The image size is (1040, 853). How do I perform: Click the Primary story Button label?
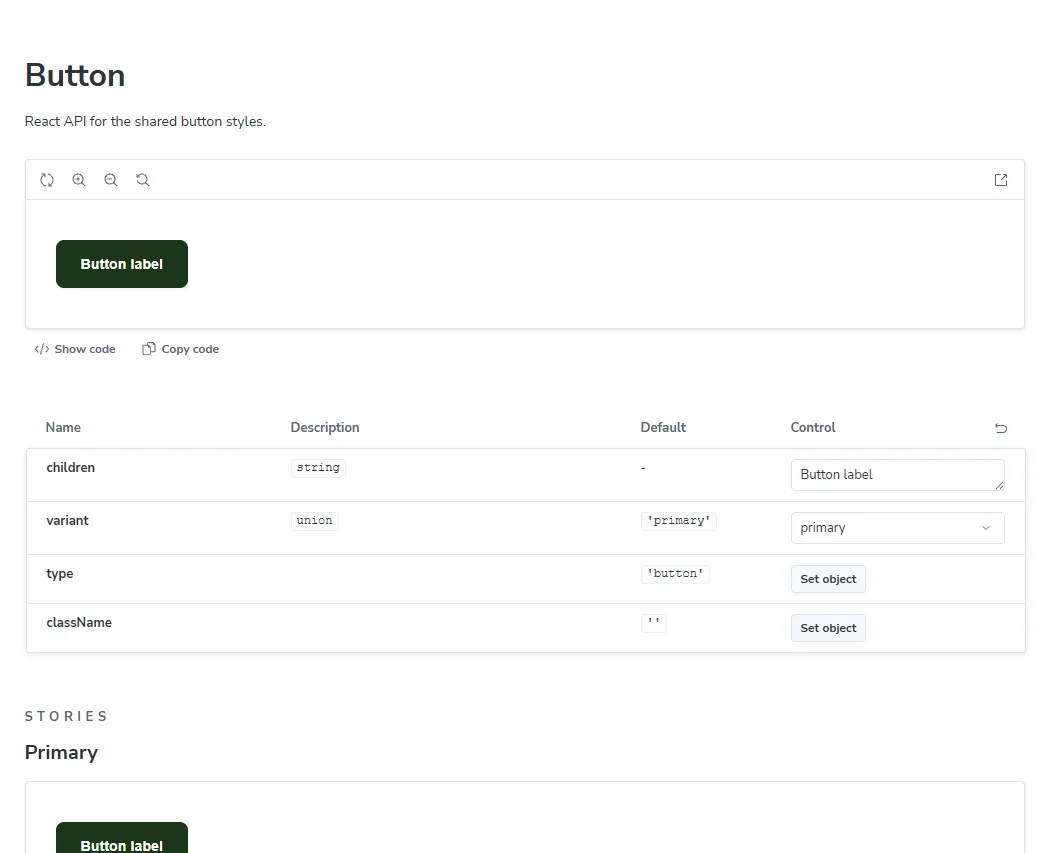(121, 838)
